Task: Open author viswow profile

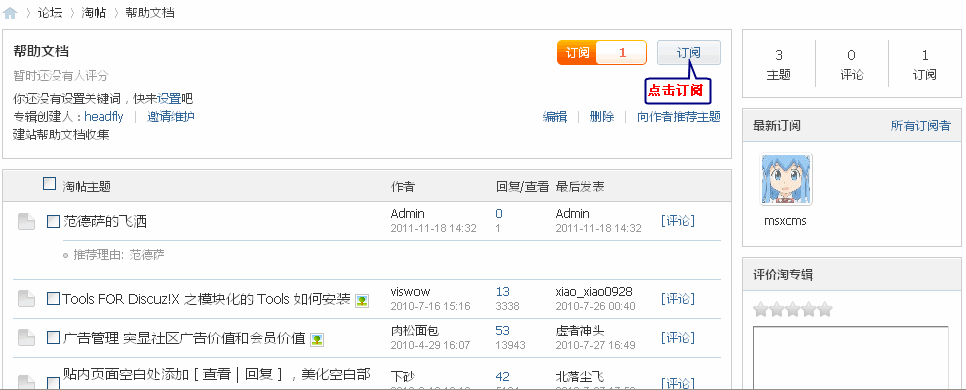Action: (x=410, y=292)
